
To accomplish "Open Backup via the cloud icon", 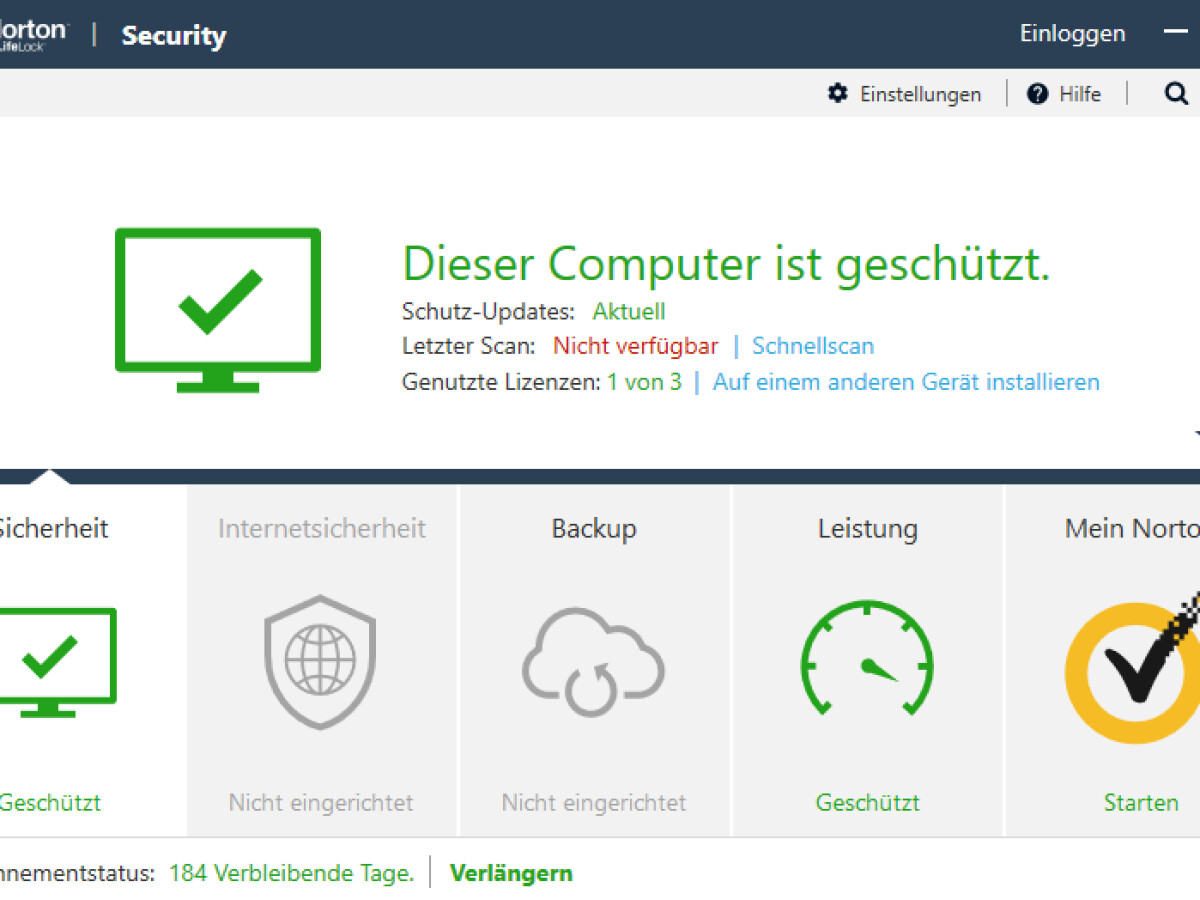I will point(593,660).
